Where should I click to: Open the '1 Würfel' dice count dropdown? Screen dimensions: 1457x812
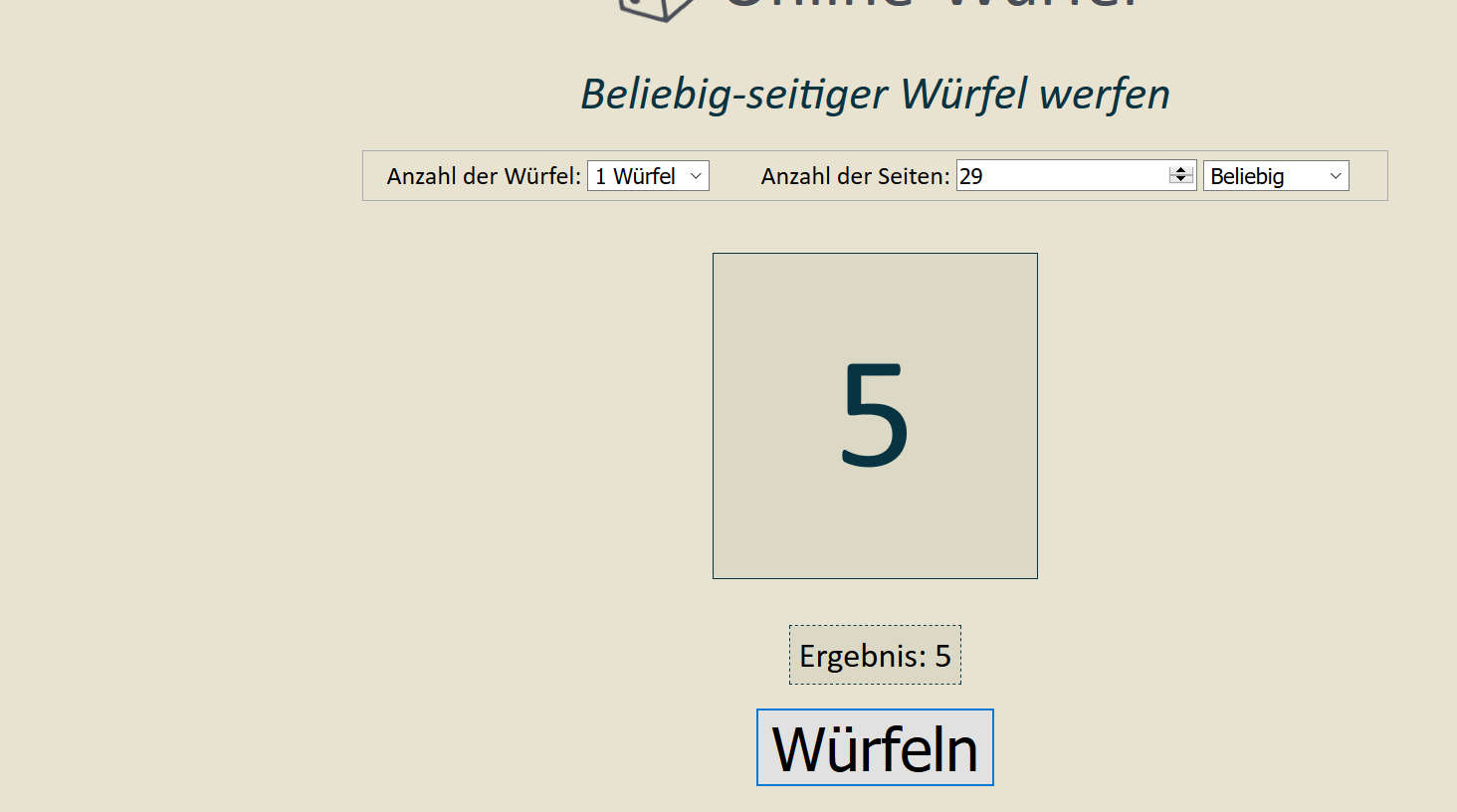tap(648, 176)
